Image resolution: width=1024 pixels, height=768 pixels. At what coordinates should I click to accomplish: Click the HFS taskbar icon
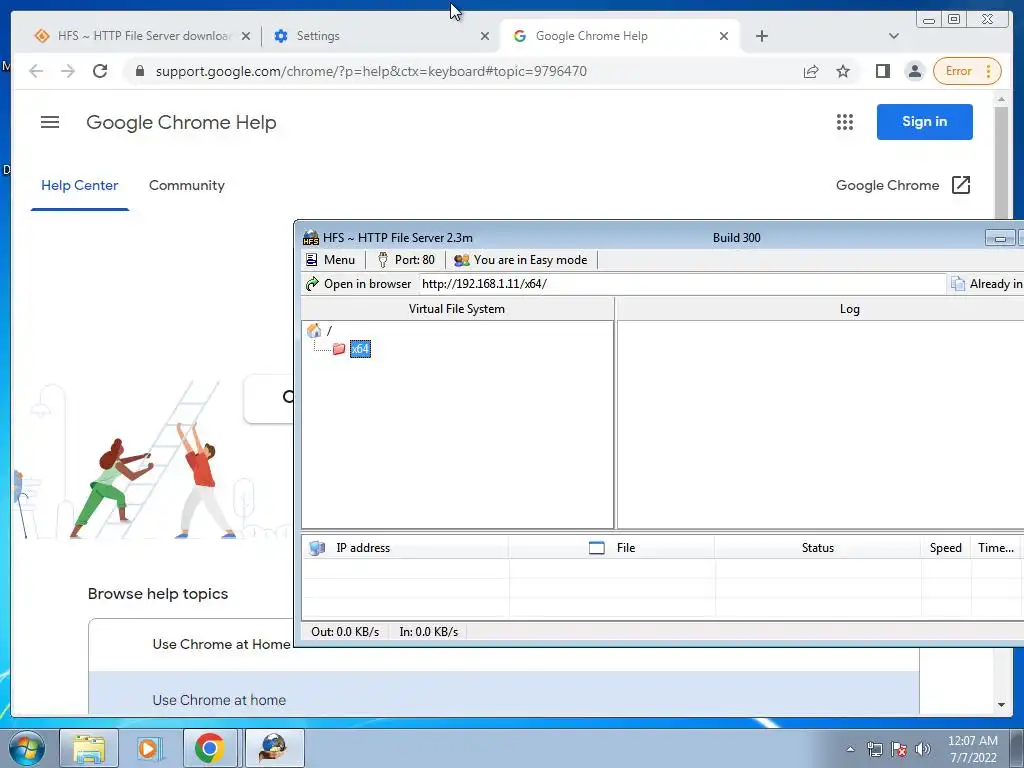point(274,748)
